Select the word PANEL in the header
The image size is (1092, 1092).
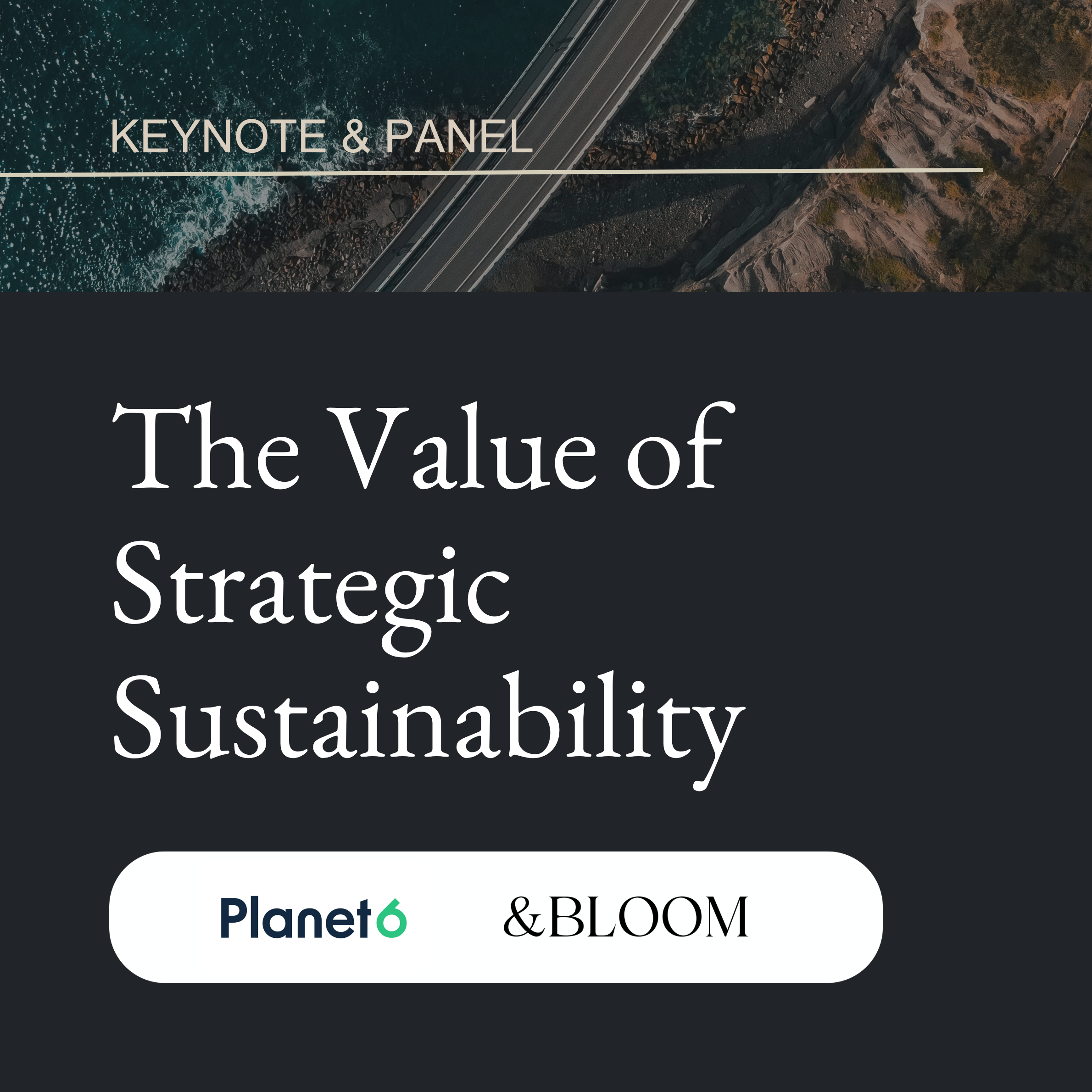pos(459,136)
